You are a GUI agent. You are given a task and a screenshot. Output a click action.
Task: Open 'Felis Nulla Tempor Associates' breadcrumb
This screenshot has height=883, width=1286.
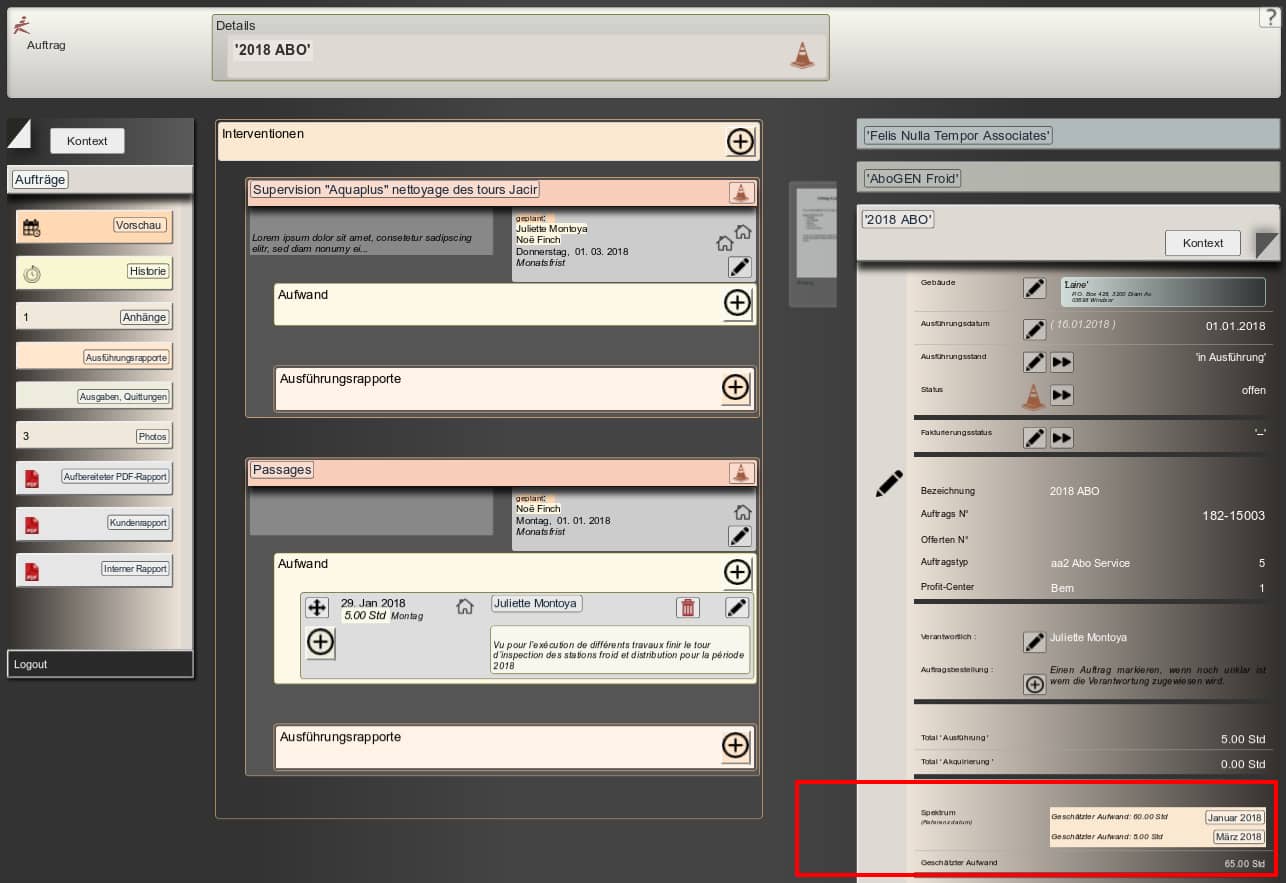958,135
